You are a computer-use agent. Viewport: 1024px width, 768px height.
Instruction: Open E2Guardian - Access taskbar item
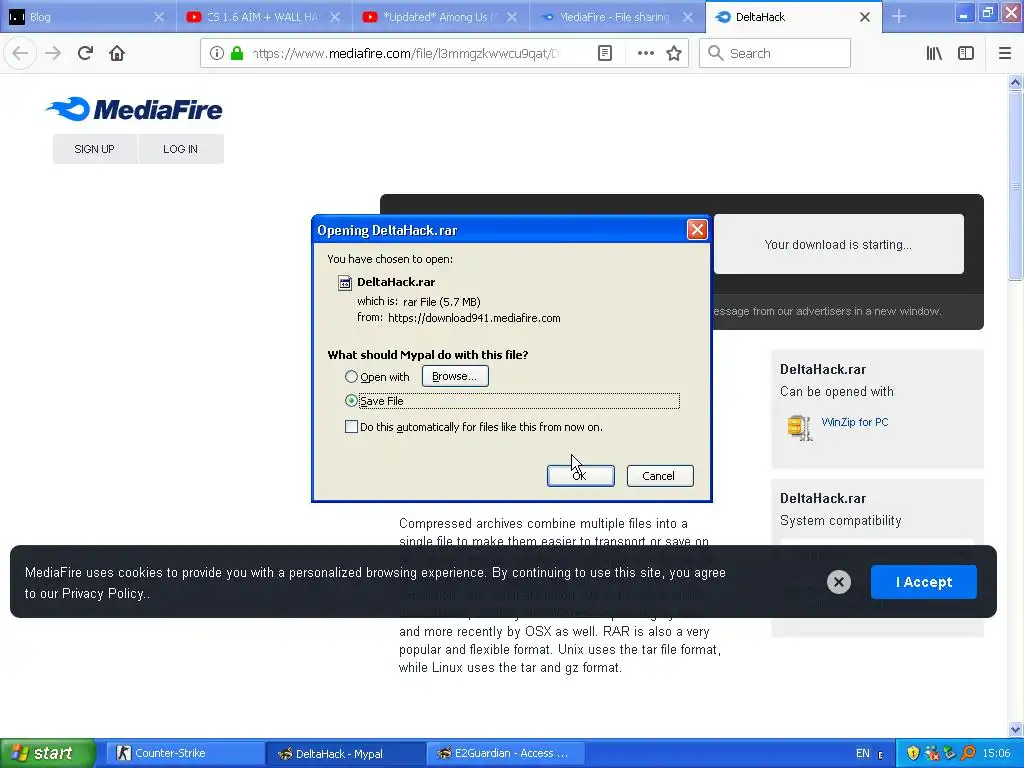pos(505,753)
